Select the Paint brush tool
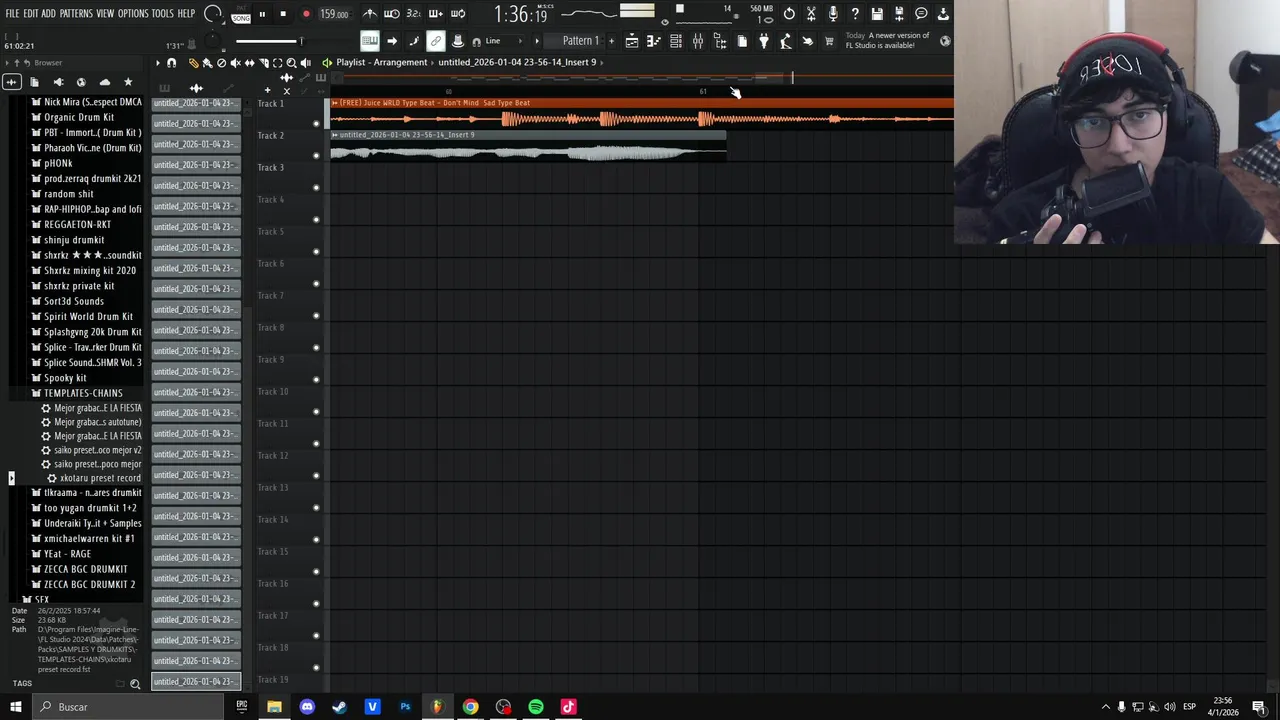Screen dimensions: 1280x720 [207, 63]
